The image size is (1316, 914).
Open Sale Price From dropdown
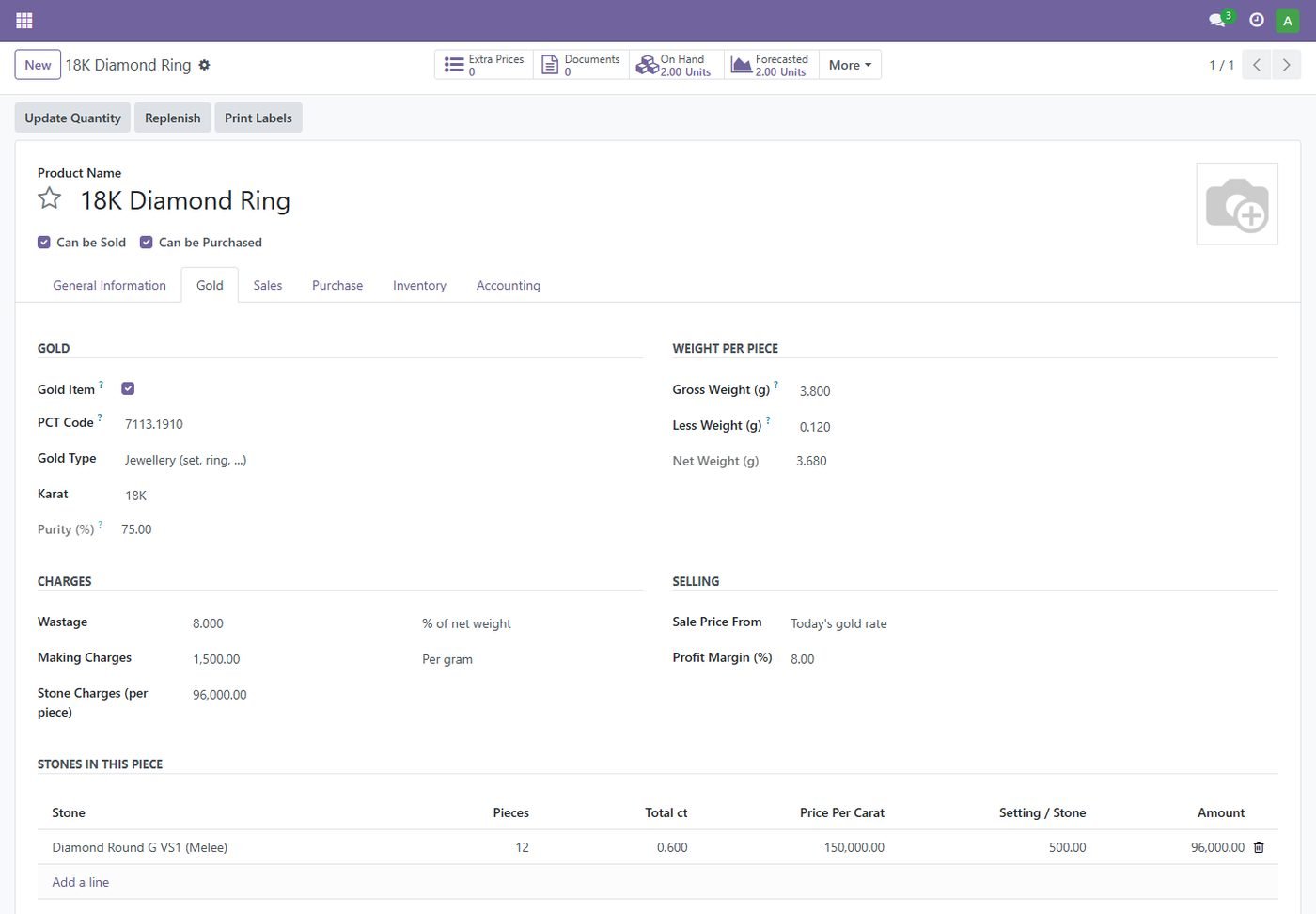1032,623
